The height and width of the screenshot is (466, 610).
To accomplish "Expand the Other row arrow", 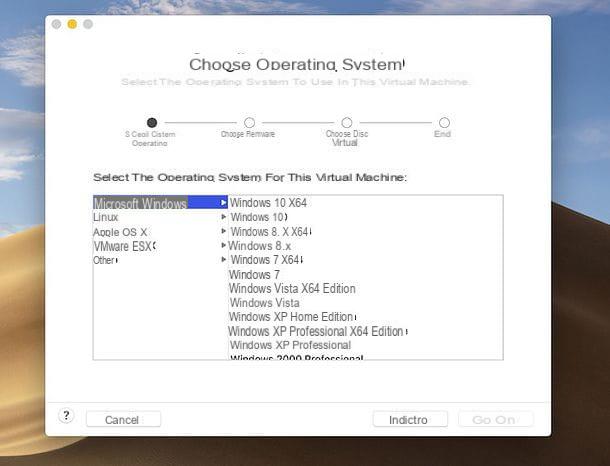I will 223,259.
